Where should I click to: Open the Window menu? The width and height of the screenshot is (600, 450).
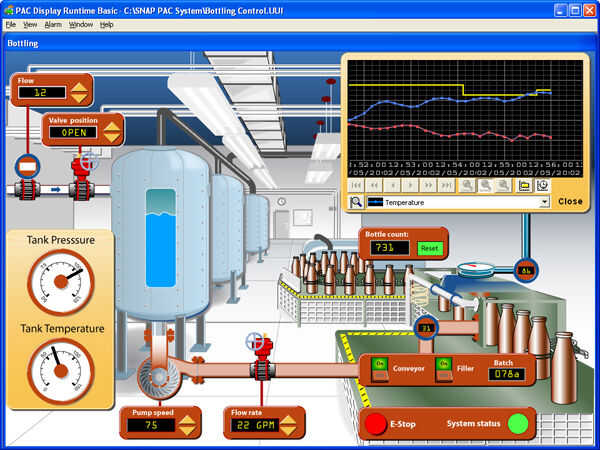[81, 24]
